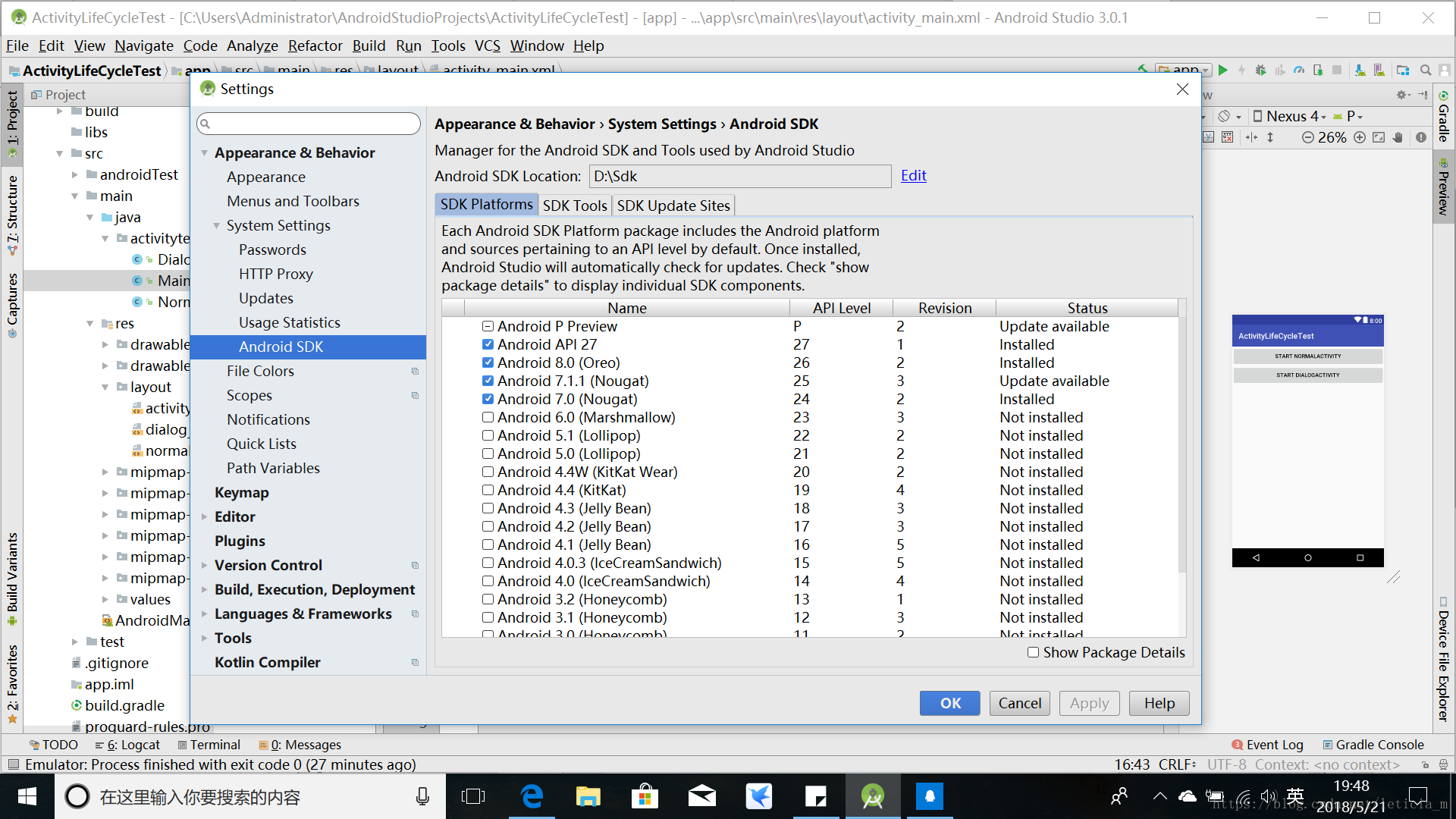Viewport: 1456px width, 819px height.
Task: Open the app run configuration dropdown
Action: (x=1184, y=70)
